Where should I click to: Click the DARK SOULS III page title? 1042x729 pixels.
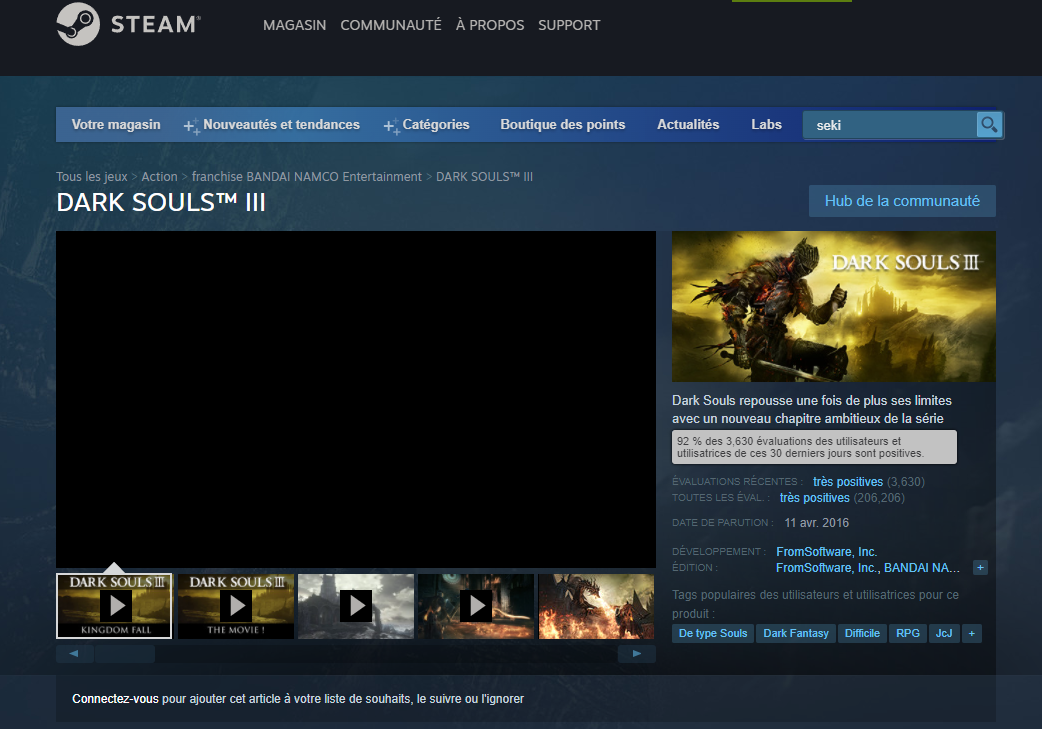point(161,203)
